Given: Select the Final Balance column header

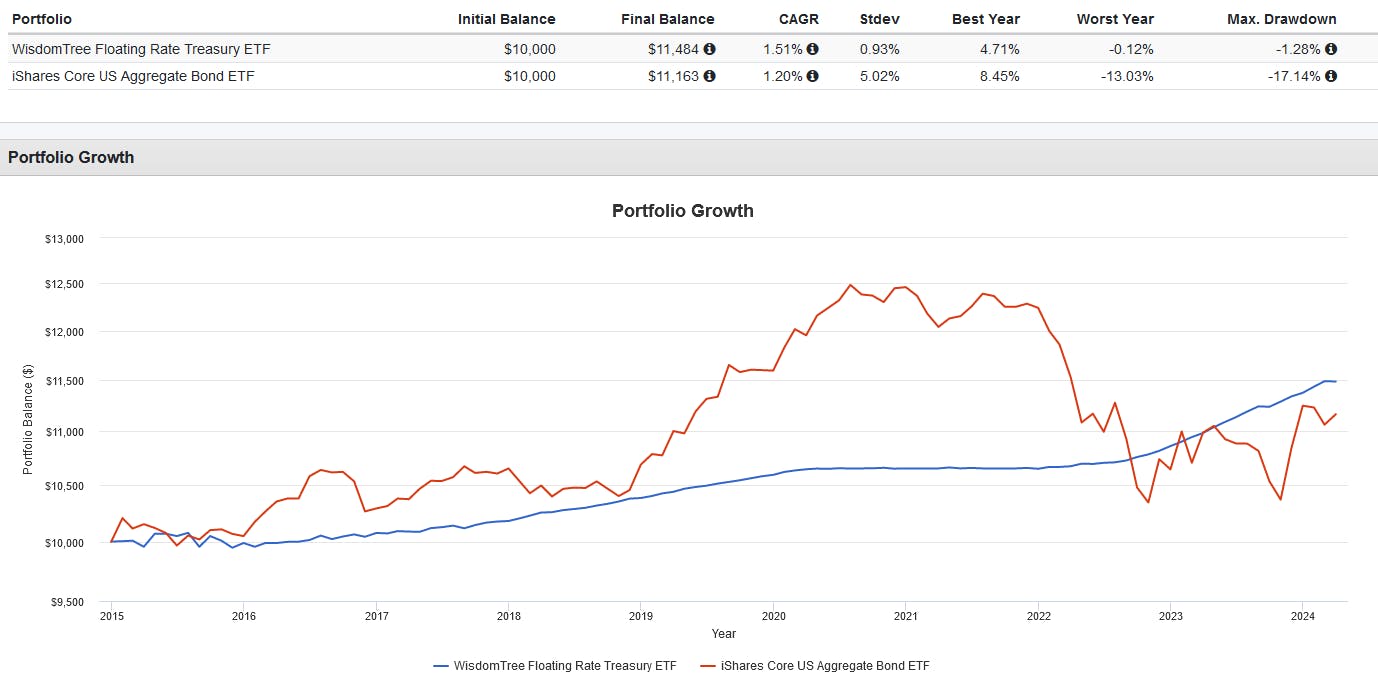Looking at the screenshot, I should (667, 19).
